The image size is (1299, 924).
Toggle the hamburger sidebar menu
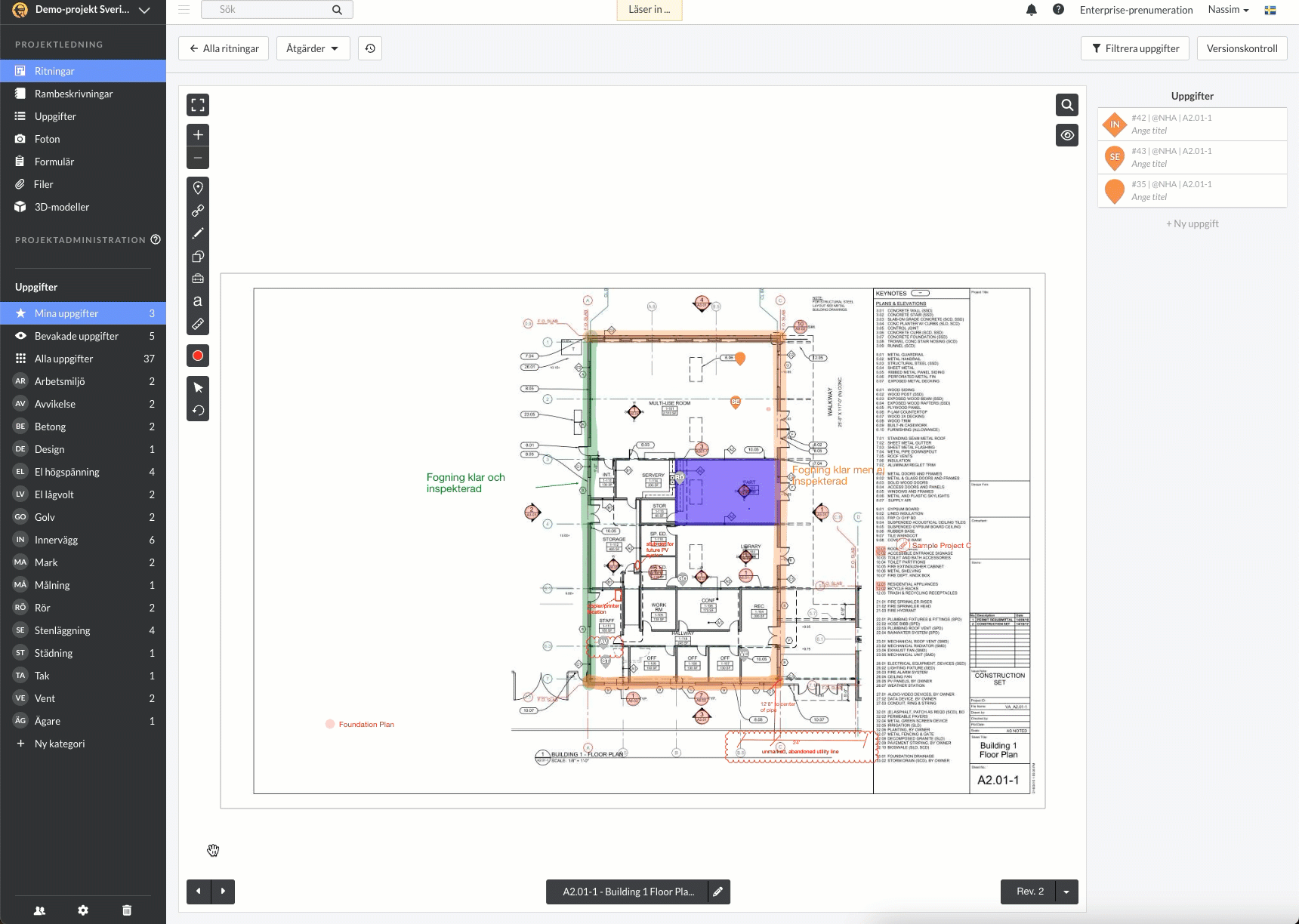184,10
